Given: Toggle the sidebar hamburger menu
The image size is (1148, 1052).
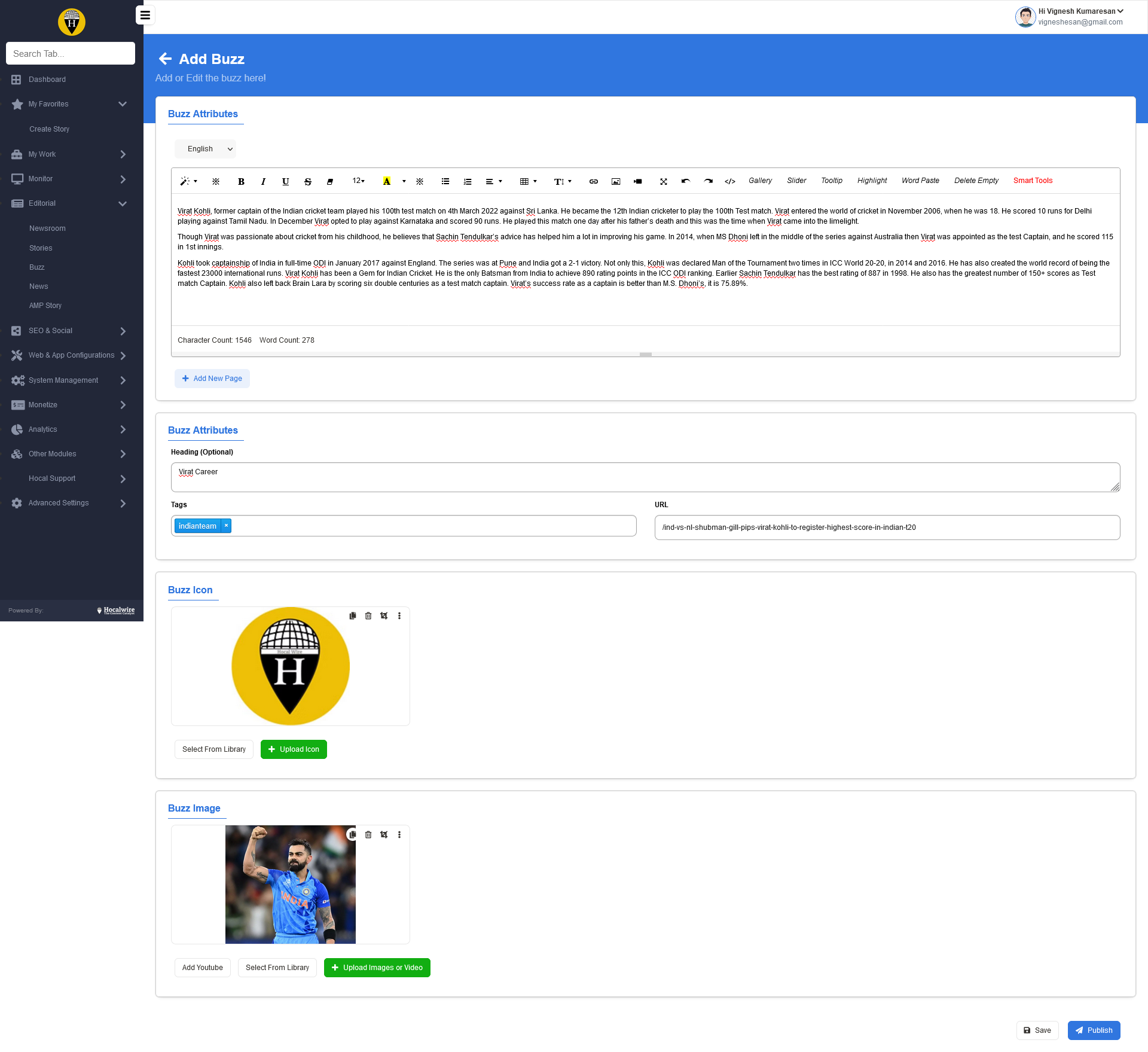Looking at the screenshot, I should pos(145,15).
